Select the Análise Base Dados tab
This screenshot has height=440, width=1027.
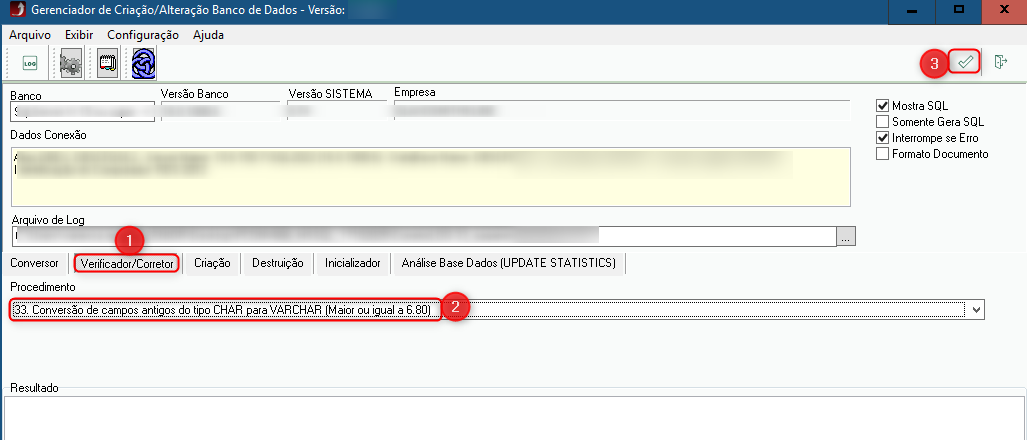coord(510,263)
